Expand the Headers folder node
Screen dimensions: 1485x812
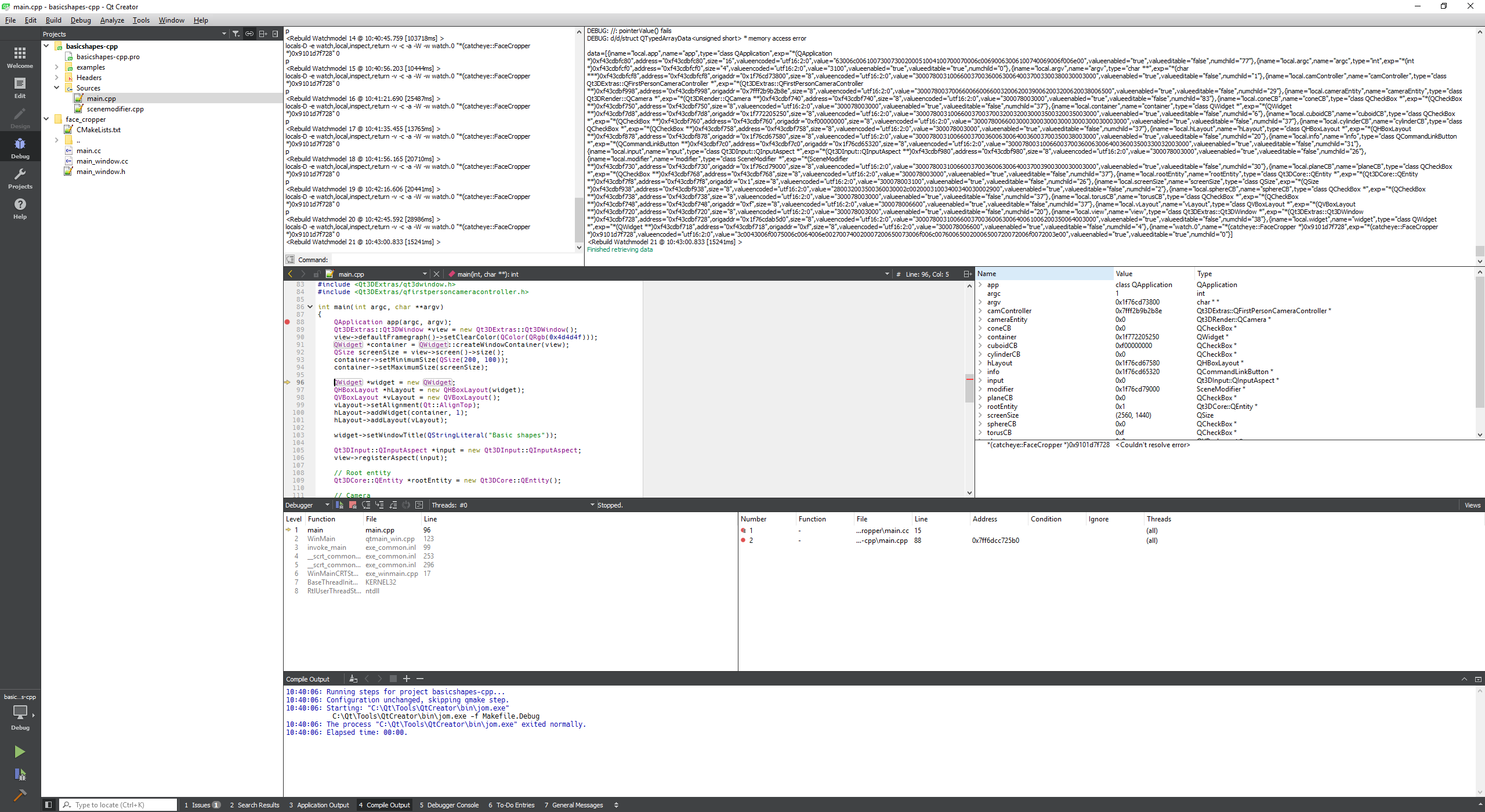click(x=57, y=78)
